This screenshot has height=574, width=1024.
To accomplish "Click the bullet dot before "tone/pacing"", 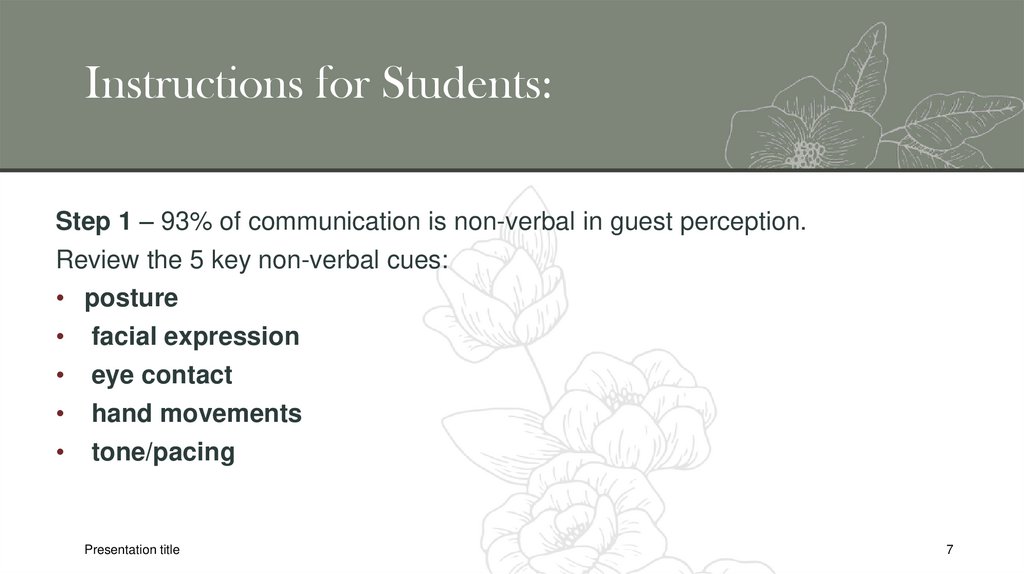I will [61, 453].
